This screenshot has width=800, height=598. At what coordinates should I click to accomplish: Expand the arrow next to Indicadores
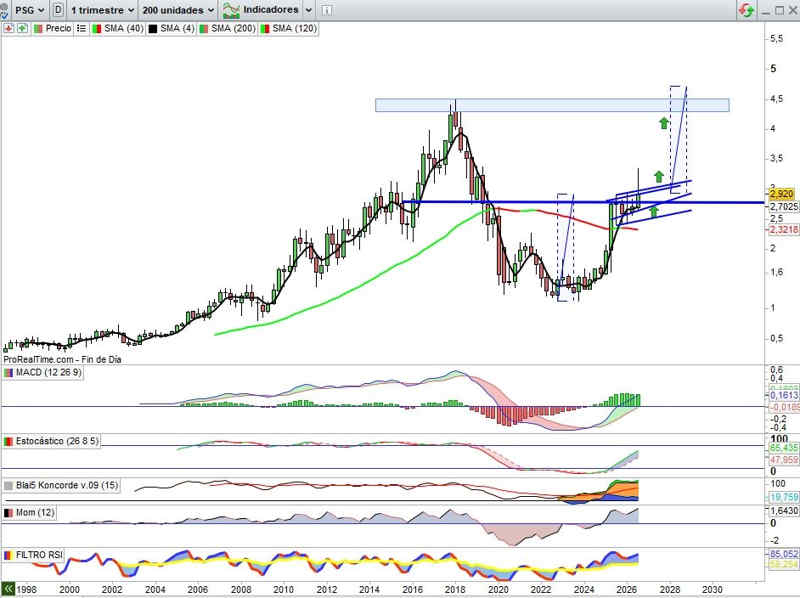(x=309, y=10)
